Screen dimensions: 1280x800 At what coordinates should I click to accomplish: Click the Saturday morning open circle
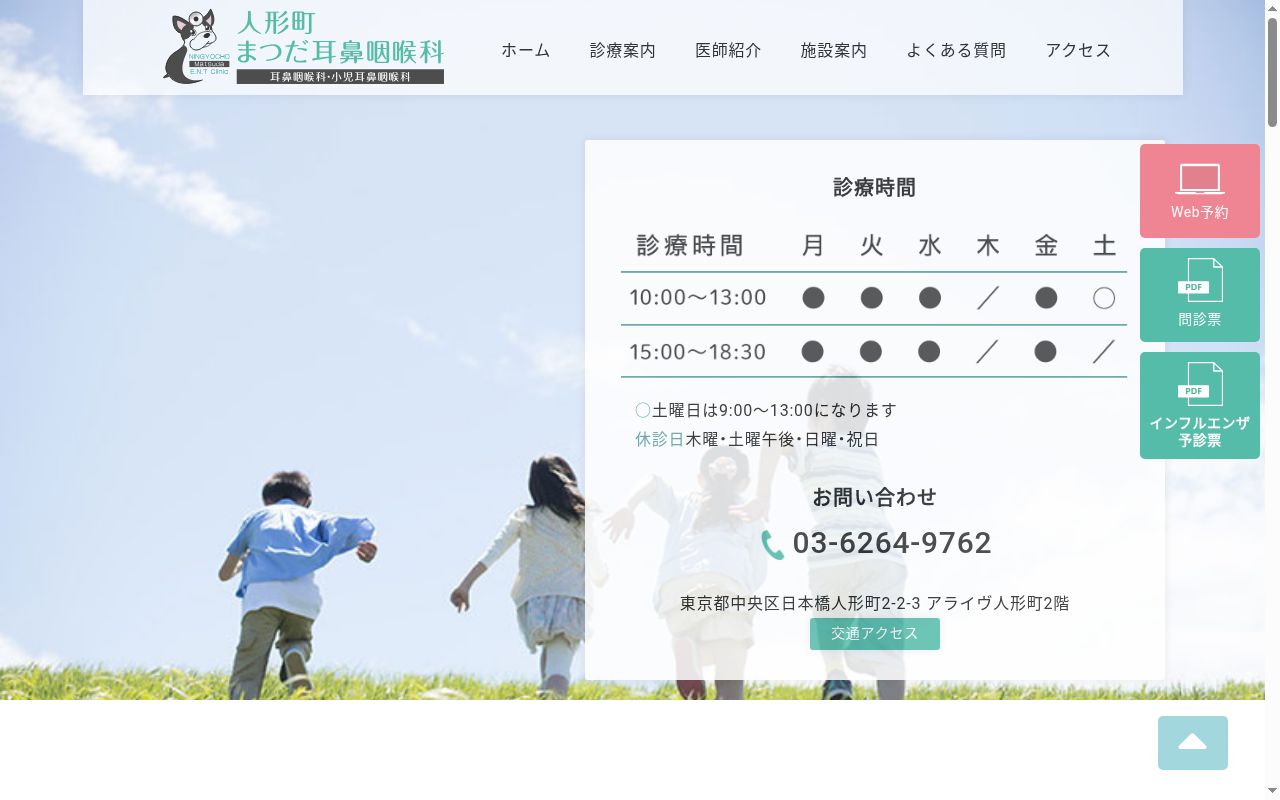point(1104,298)
